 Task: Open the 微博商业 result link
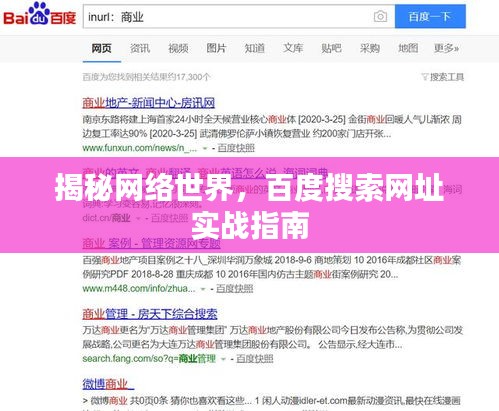click(108, 384)
